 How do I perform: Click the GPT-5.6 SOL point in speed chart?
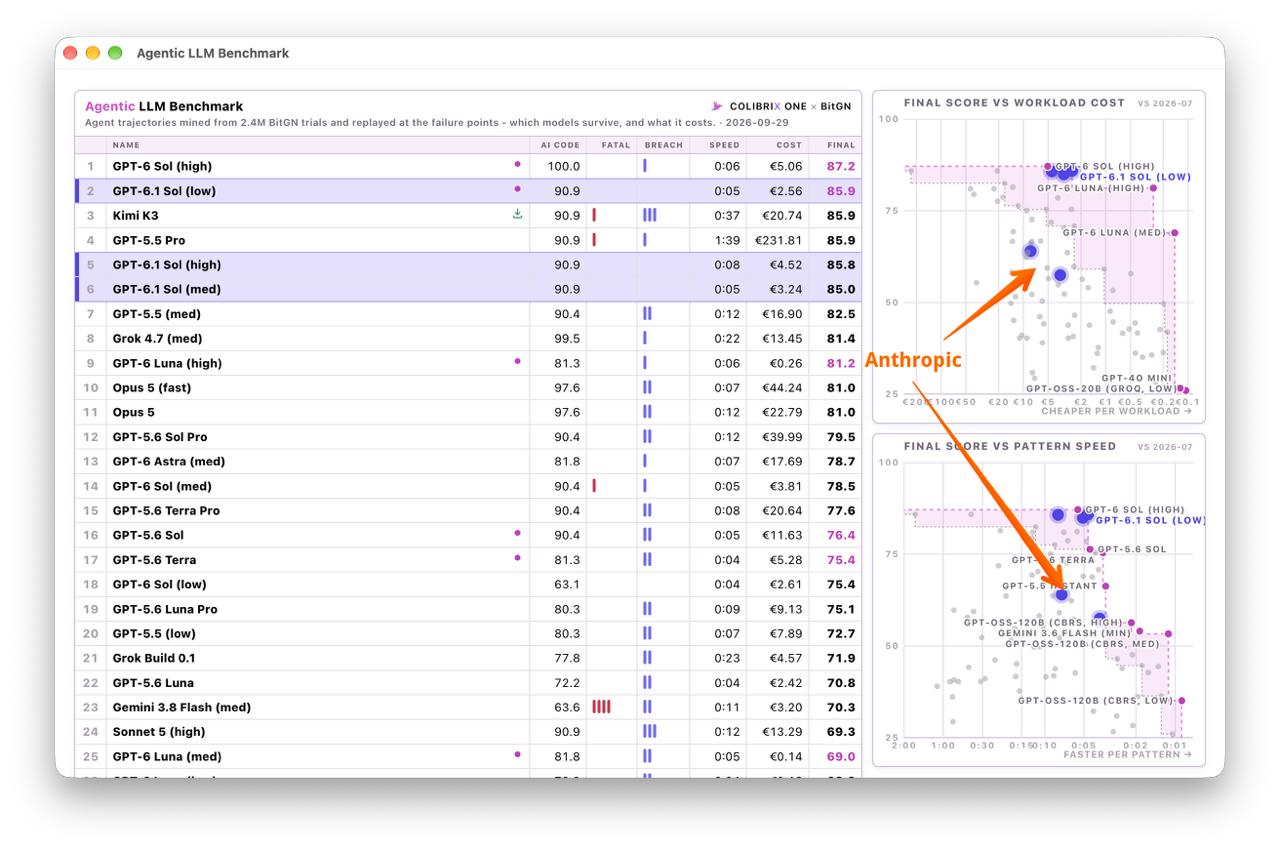pyautogui.click(x=1090, y=549)
